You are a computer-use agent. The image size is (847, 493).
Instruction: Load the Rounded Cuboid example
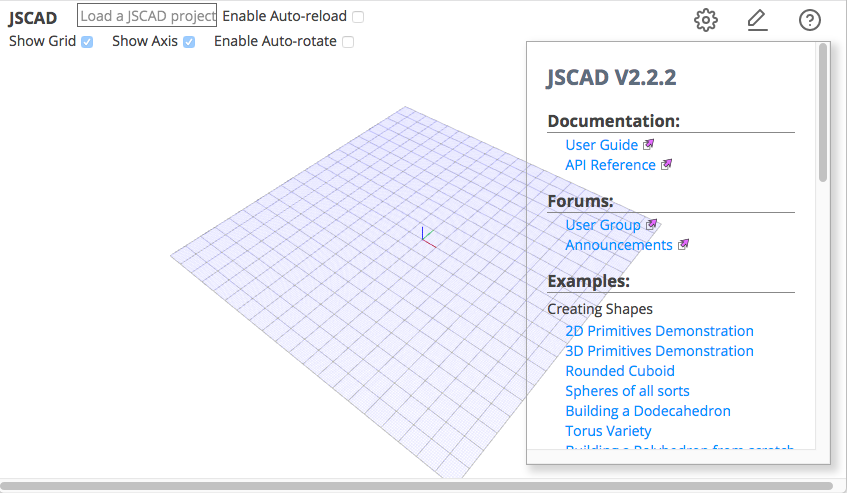click(620, 371)
